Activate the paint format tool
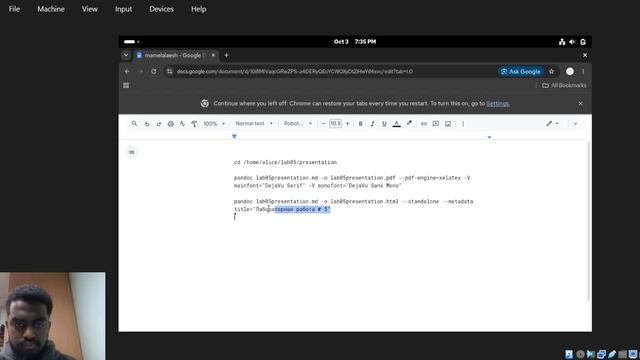The width and height of the screenshot is (640, 360). pyautogui.click(x=194, y=124)
